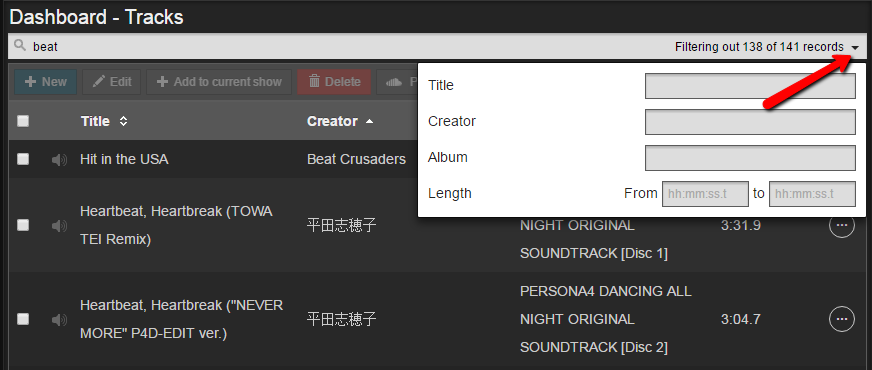Click Add to current show button
The width and height of the screenshot is (872, 370).
click(x=219, y=82)
